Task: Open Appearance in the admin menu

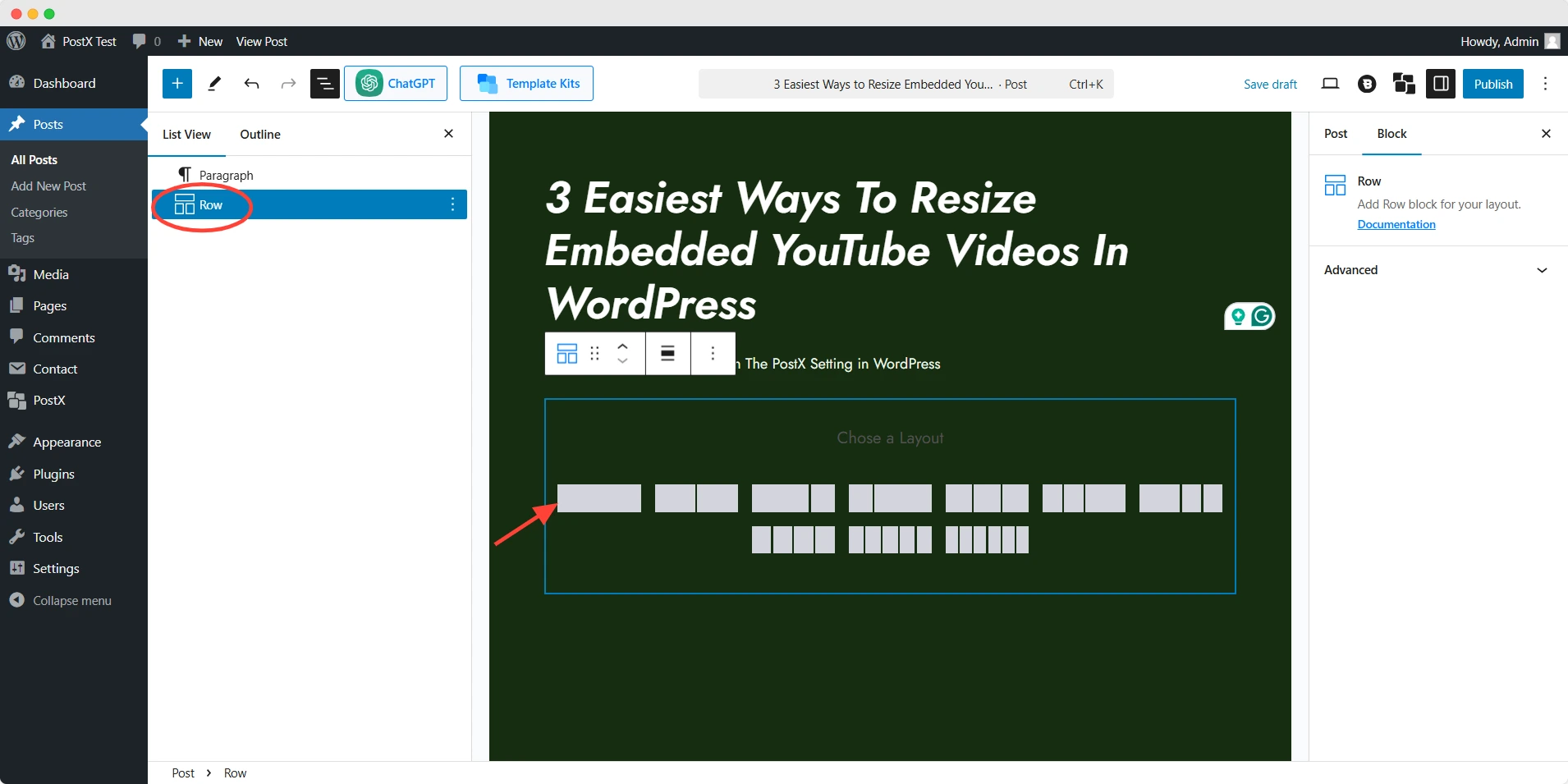Action: [x=74, y=442]
